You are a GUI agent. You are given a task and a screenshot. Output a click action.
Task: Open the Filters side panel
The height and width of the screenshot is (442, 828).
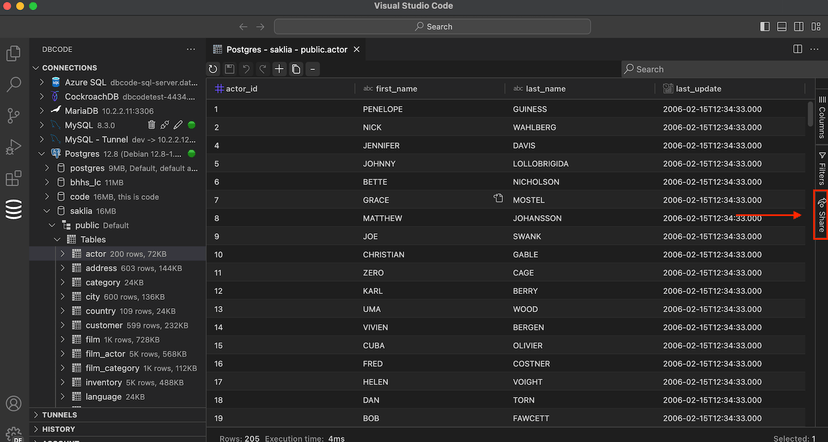(822, 167)
